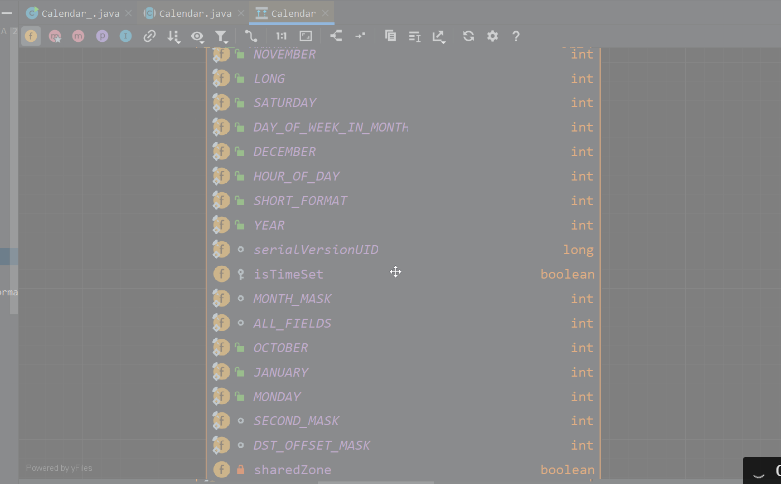Image resolution: width=781 pixels, height=484 pixels.
Task: Set diagram to actual size 1:1
Action: coord(281,36)
